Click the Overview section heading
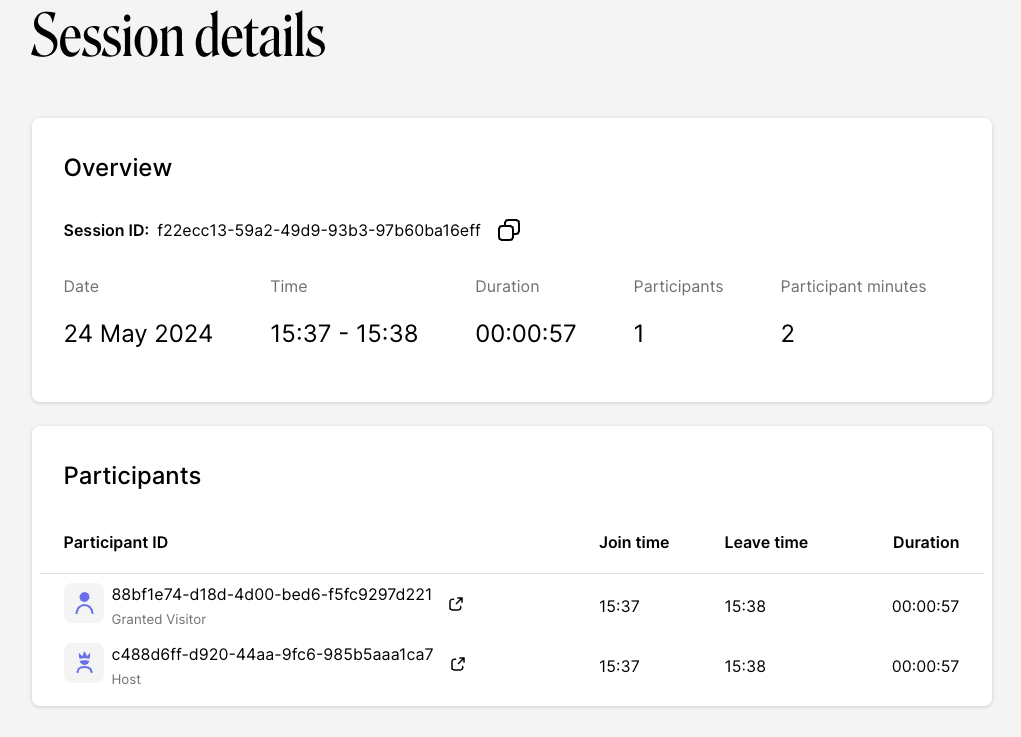The width and height of the screenshot is (1021, 737). [x=118, y=168]
